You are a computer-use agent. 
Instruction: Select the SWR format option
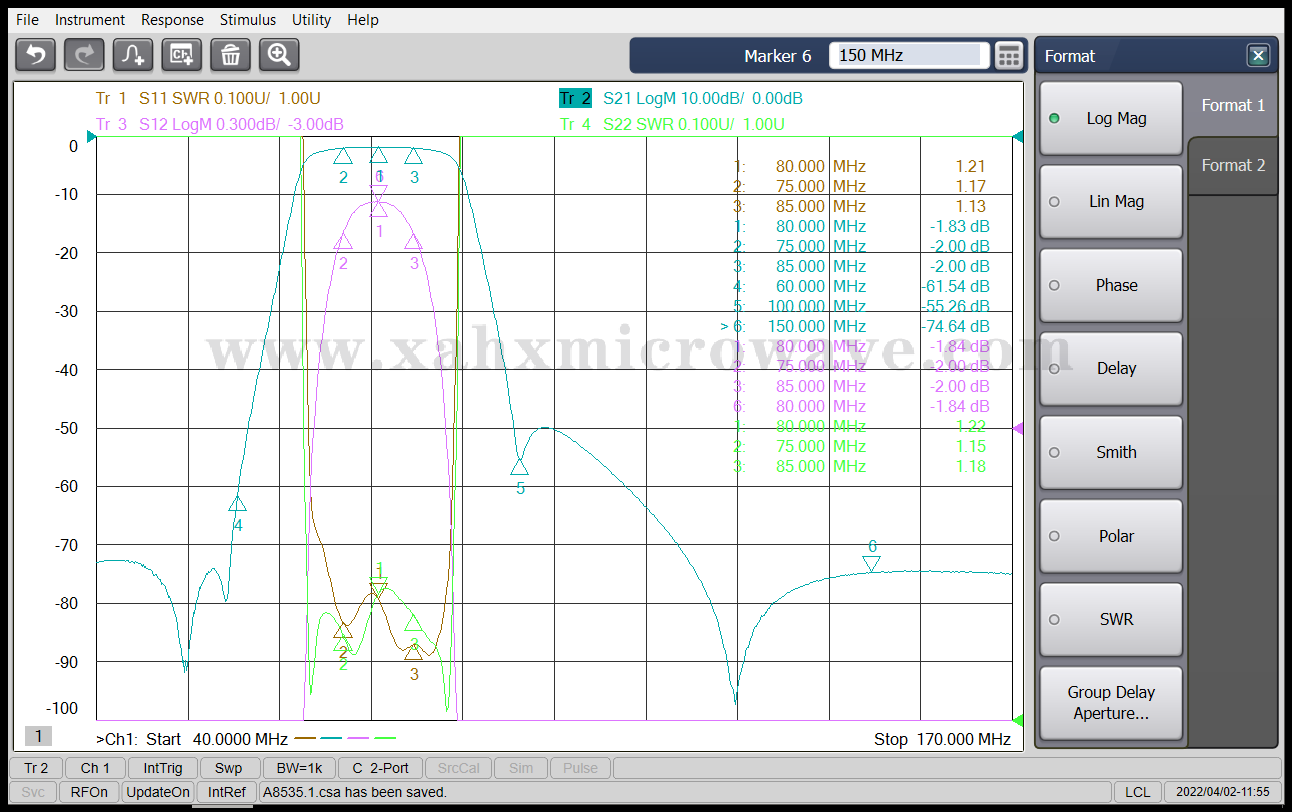[x=1111, y=619]
